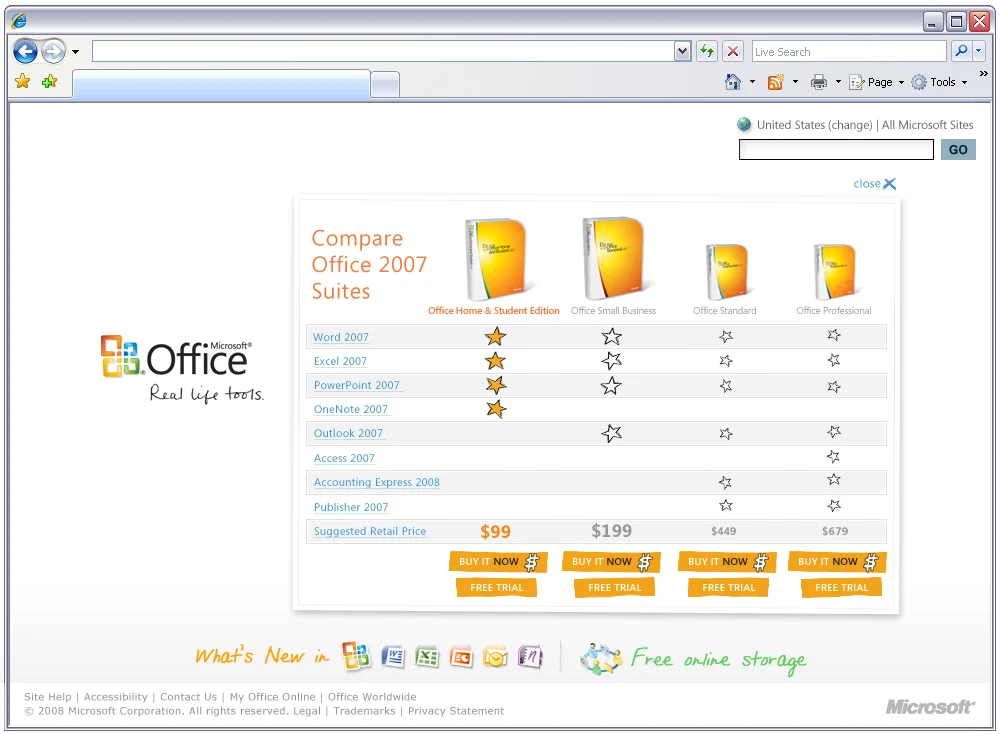Open the Page menu
The image size is (1000, 734).
click(x=877, y=82)
